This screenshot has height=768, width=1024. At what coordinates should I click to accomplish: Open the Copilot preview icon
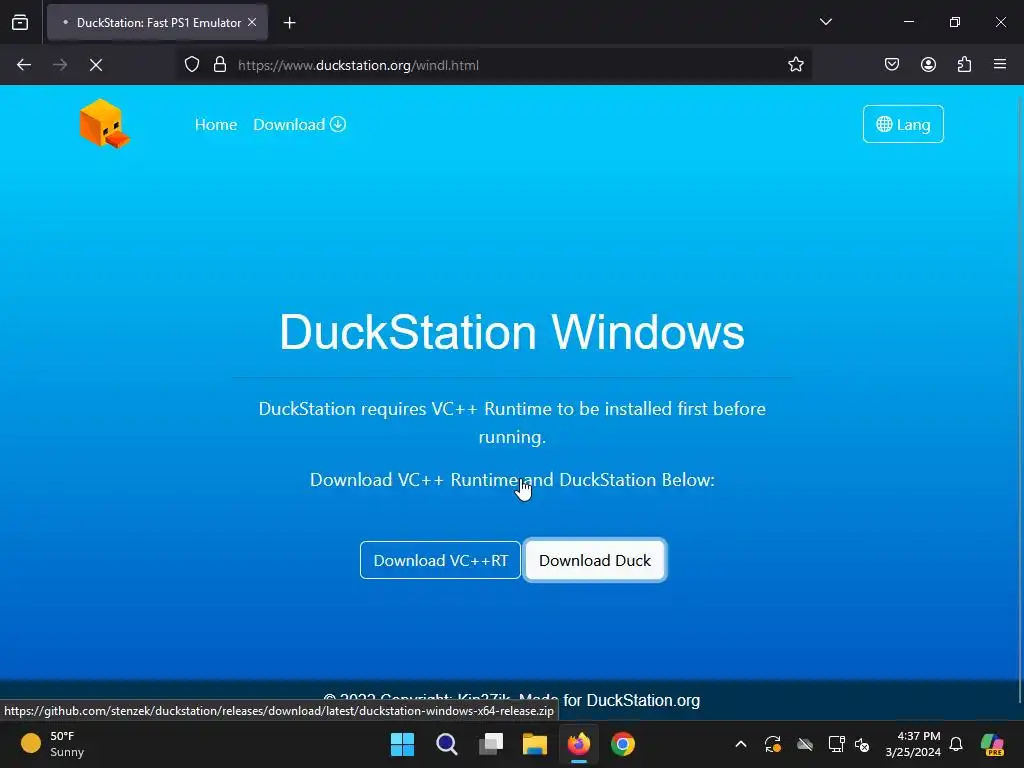[x=993, y=744]
